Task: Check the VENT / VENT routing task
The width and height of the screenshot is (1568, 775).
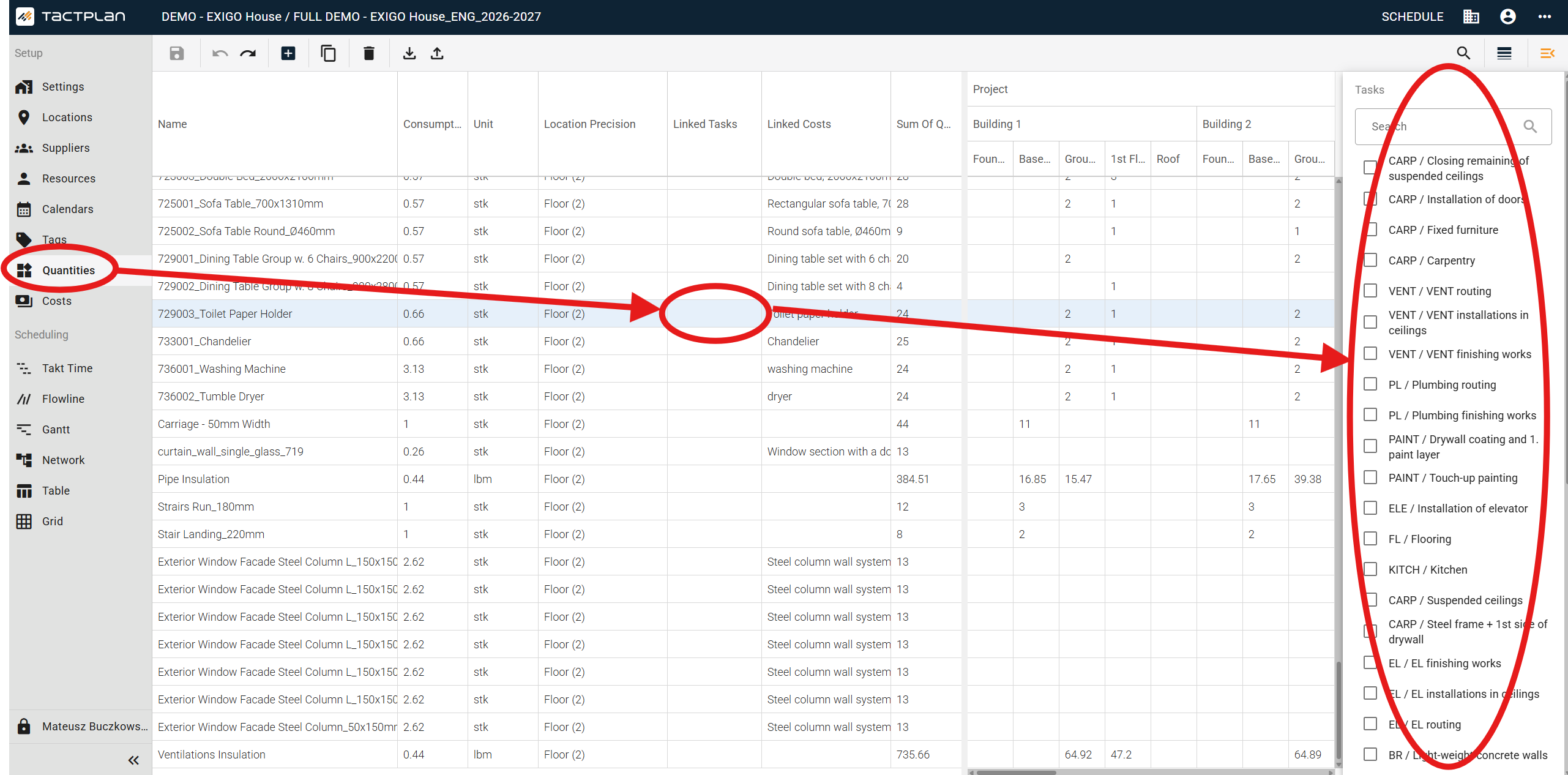Action: pos(1371,291)
